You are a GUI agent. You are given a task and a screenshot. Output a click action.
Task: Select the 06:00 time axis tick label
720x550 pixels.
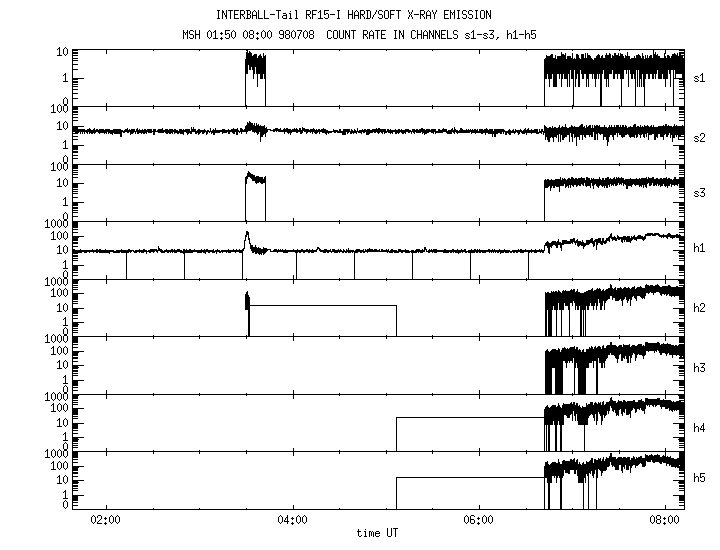(x=479, y=520)
